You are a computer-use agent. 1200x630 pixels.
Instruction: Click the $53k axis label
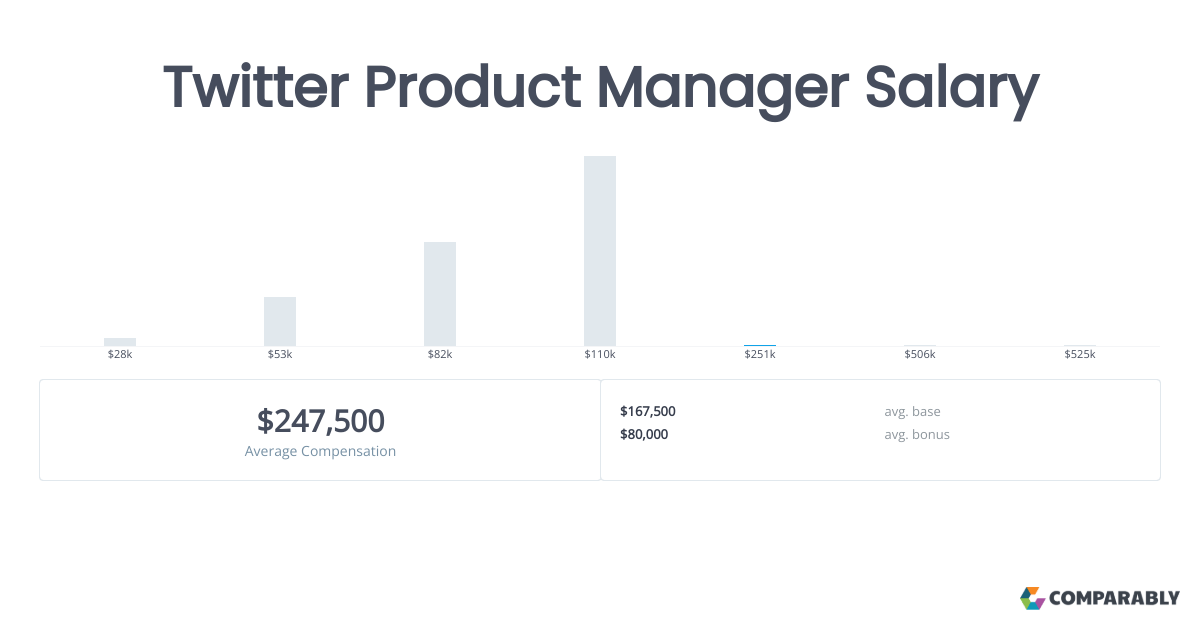coord(280,355)
